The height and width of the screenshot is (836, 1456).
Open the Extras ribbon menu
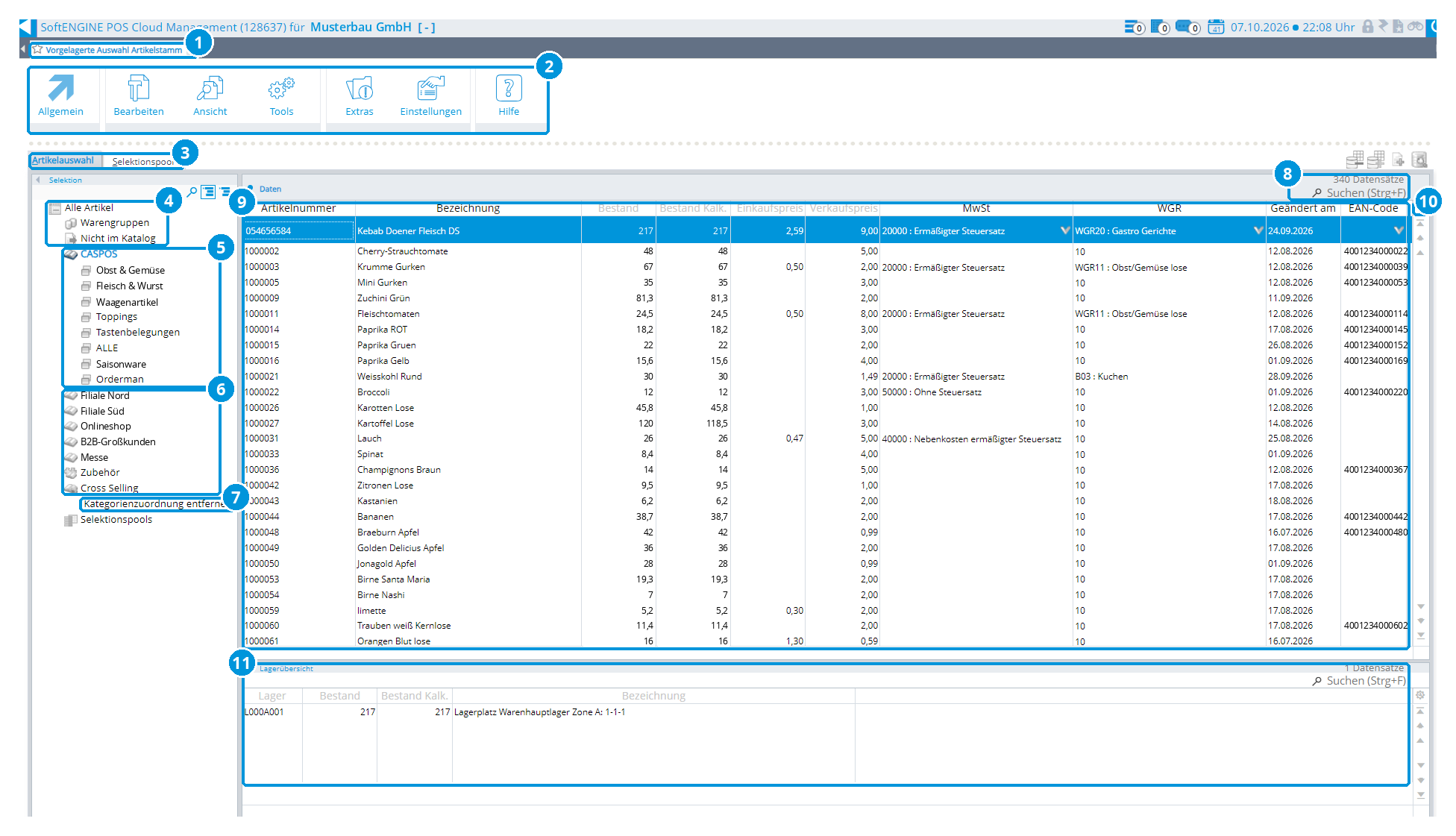pyautogui.click(x=359, y=96)
